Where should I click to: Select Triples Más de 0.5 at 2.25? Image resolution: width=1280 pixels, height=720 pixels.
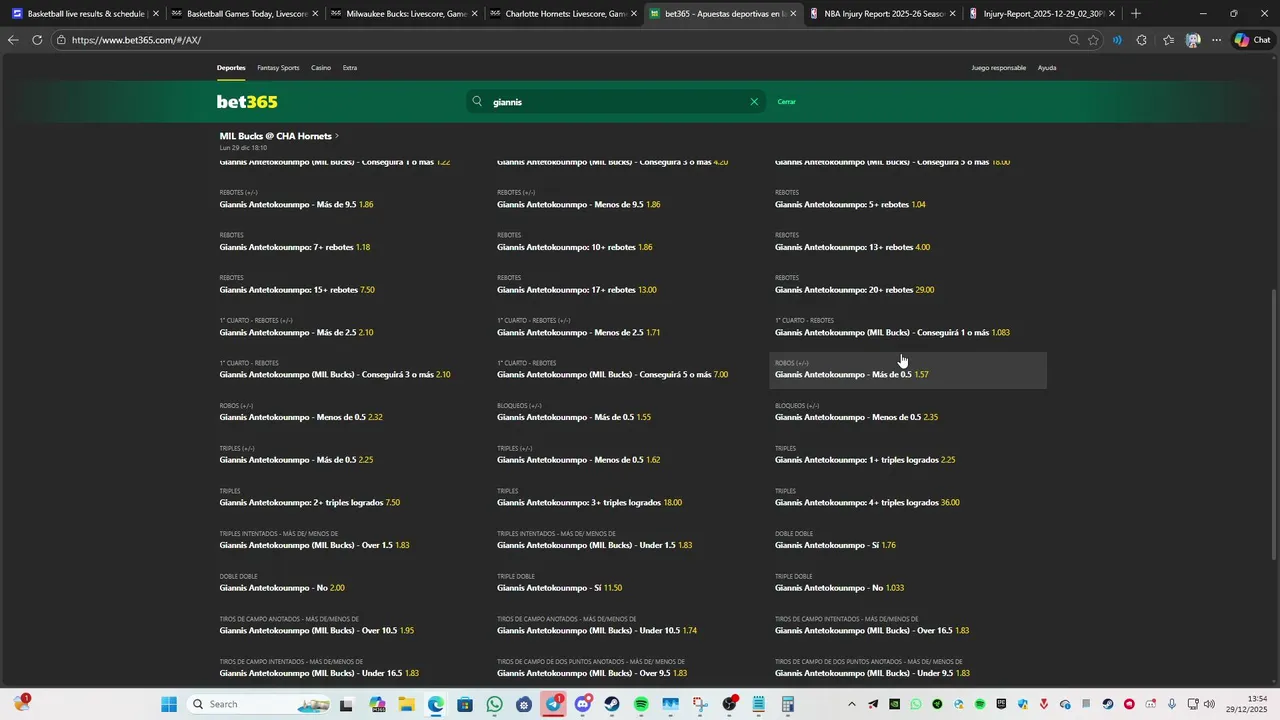pyautogui.click(x=296, y=460)
